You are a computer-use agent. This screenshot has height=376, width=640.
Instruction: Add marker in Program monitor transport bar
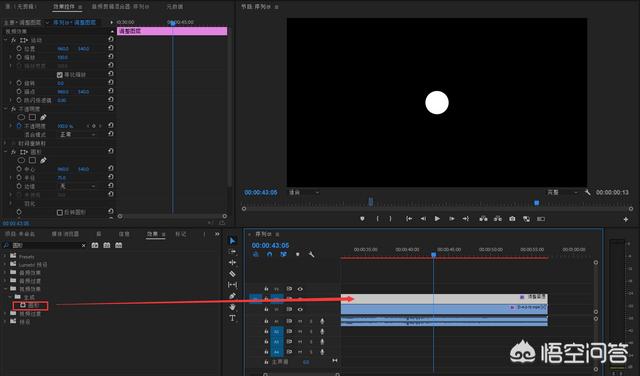point(362,219)
